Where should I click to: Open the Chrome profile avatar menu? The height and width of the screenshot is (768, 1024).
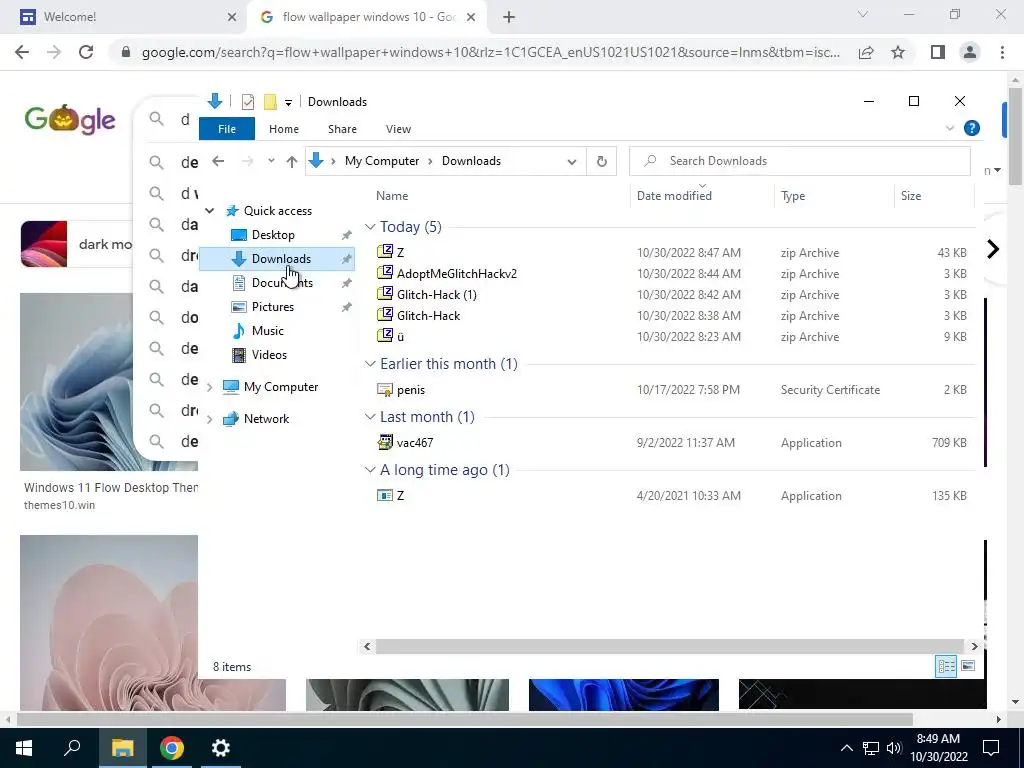point(970,52)
